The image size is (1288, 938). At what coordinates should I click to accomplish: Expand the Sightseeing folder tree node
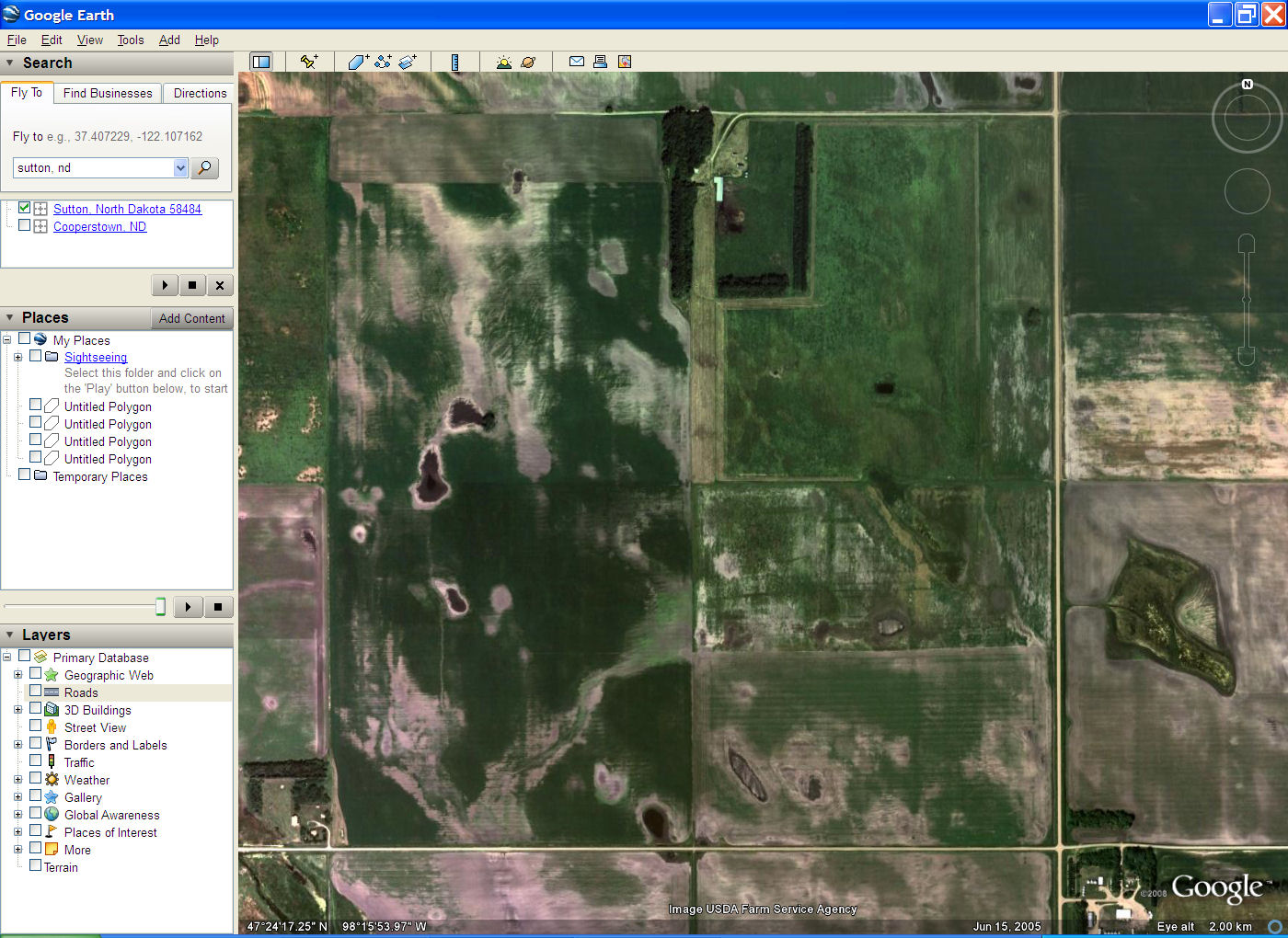(17, 357)
